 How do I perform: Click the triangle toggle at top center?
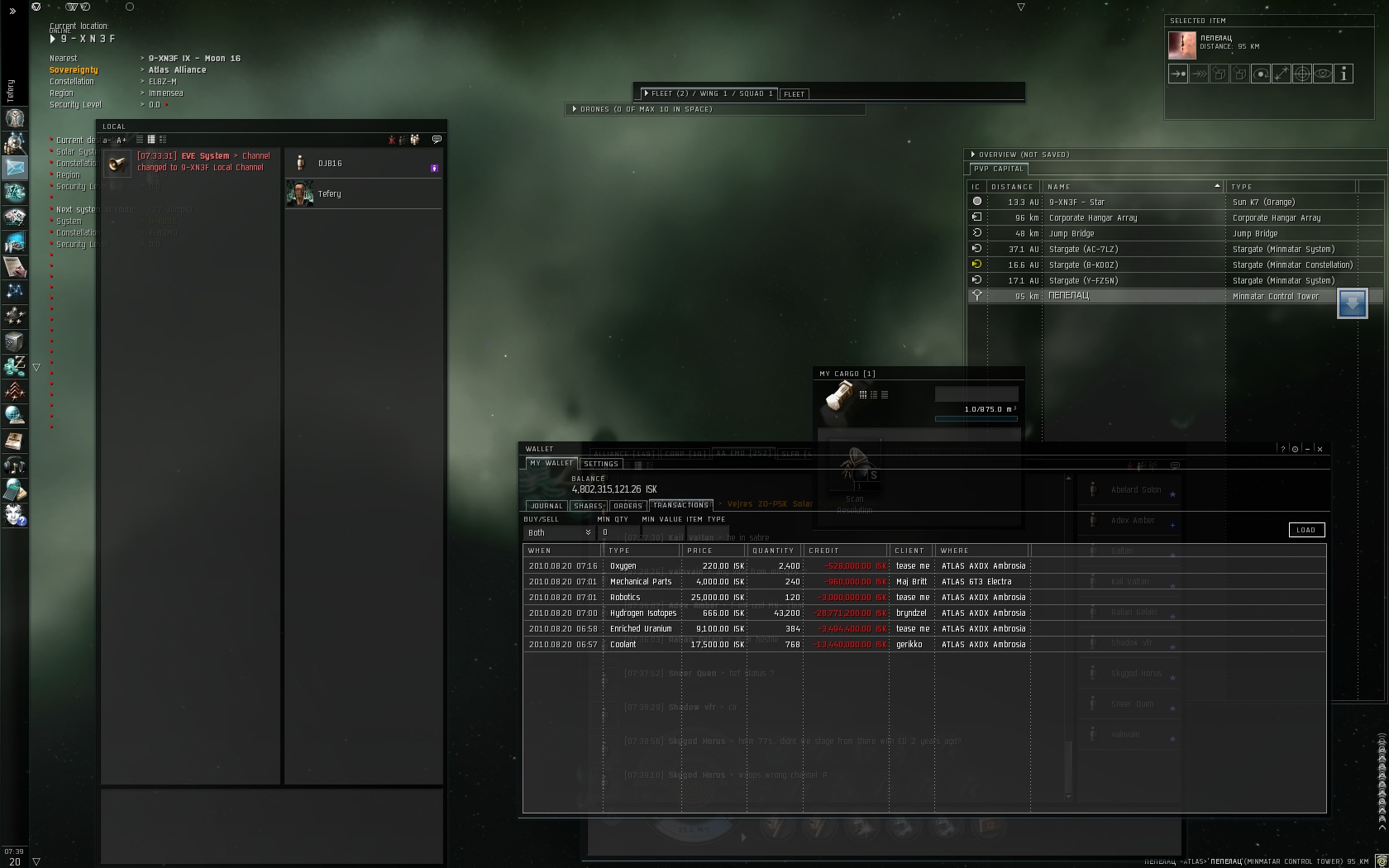[1020, 7]
